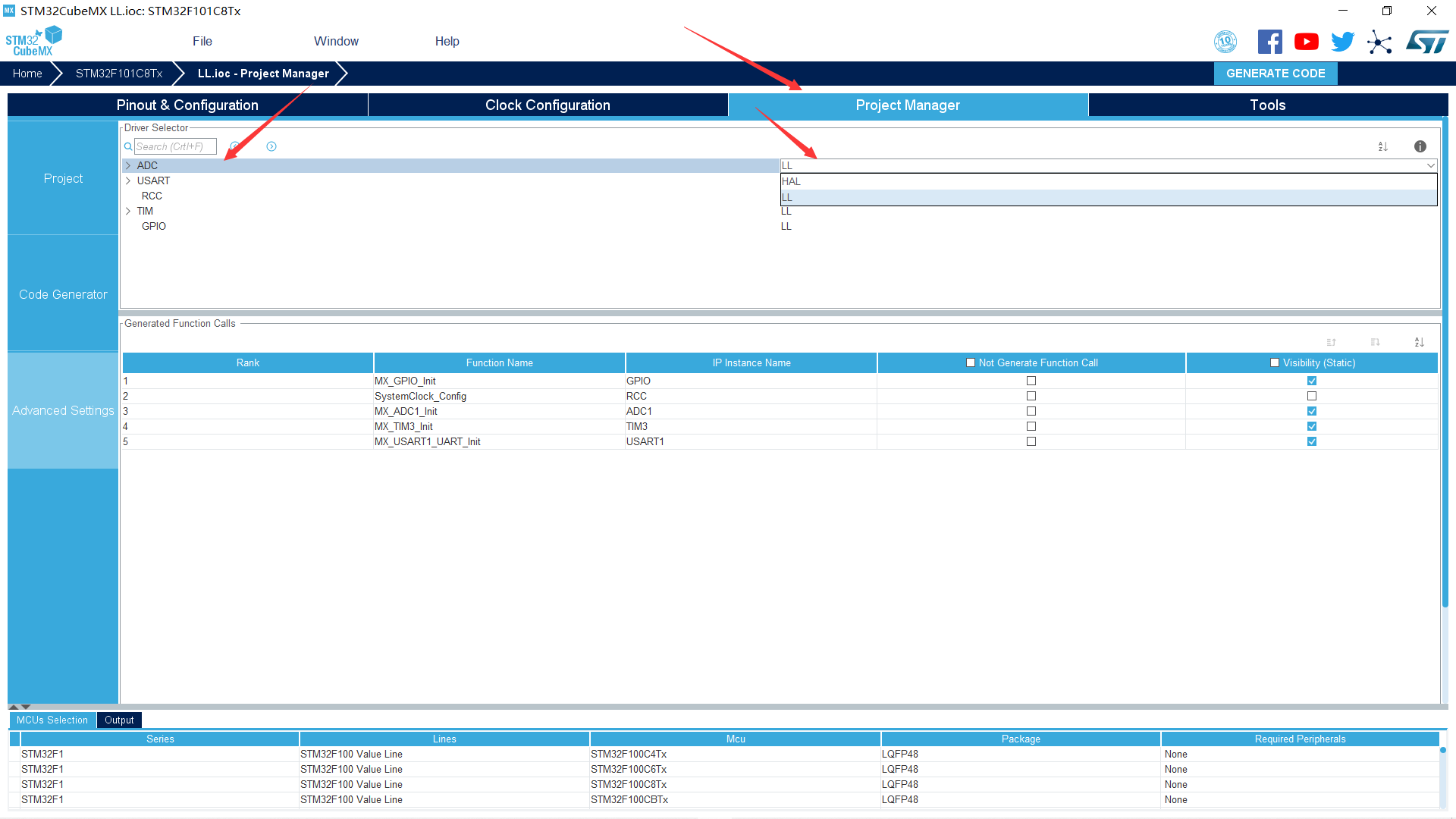
Task: Click the GENERATE CODE button
Action: coord(1276,74)
